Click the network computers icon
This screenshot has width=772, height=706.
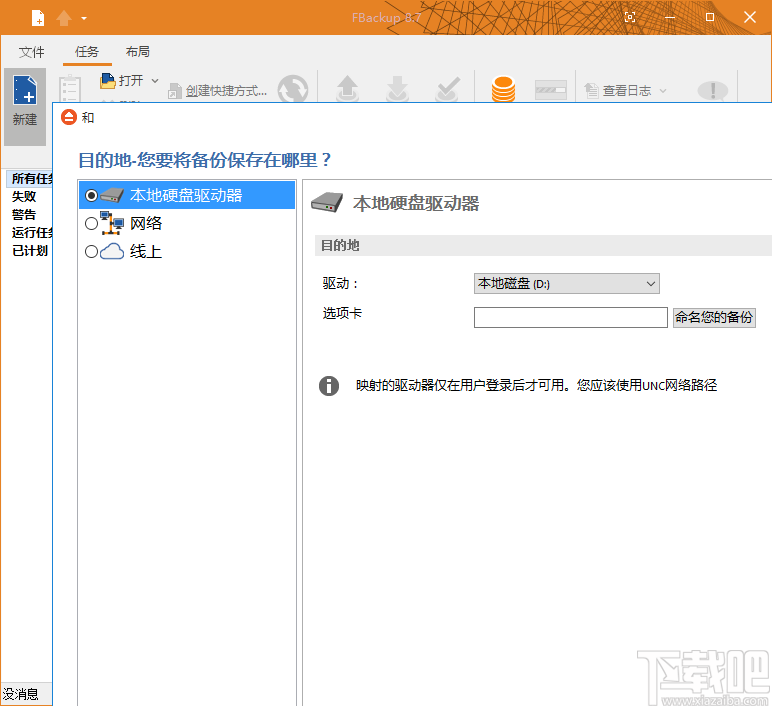pyautogui.click(x=112, y=223)
